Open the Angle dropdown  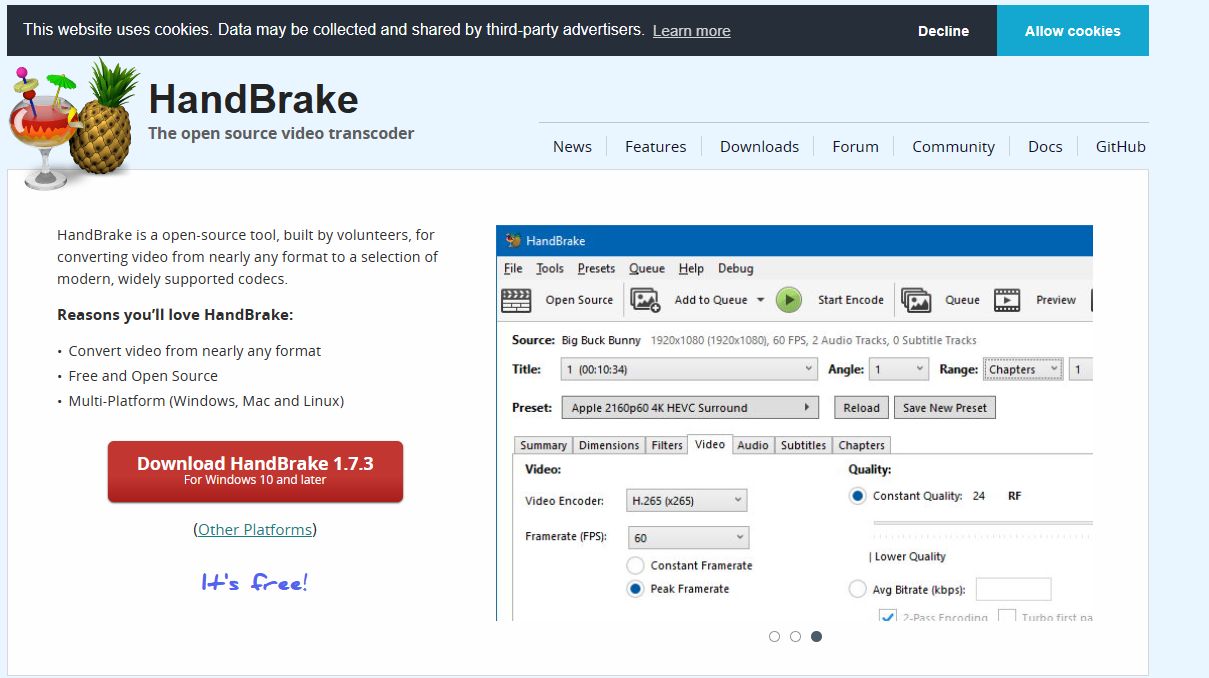[899, 369]
